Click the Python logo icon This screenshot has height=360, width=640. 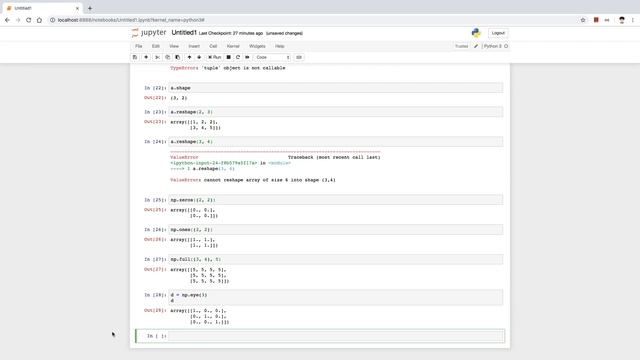click(x=476, y=33)
